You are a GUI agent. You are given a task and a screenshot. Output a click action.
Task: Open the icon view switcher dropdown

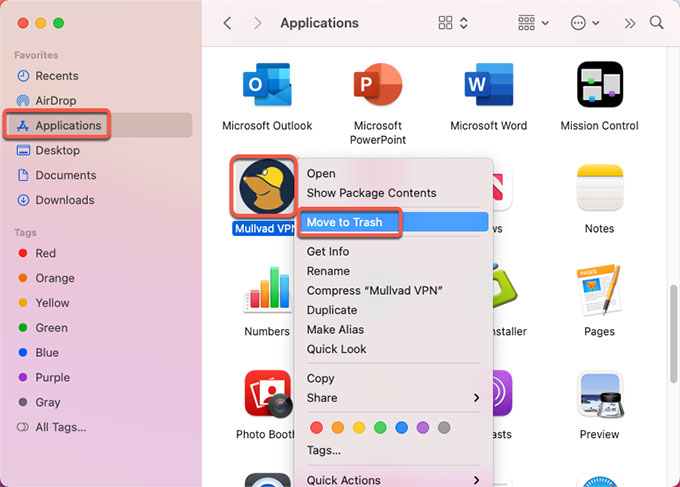point(453,23)
